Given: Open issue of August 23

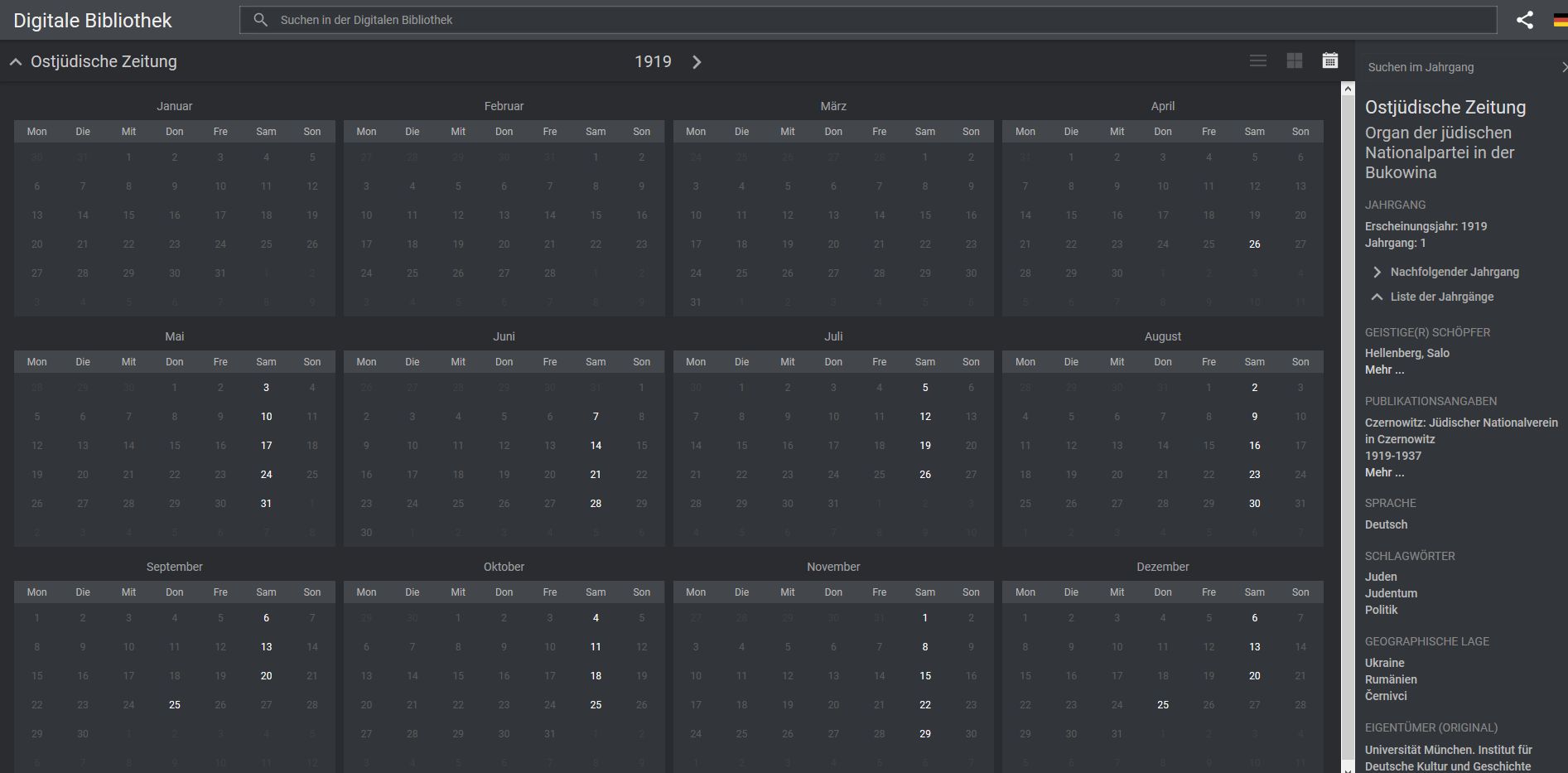Looking at the screenshot, I should pos(1254,475).
